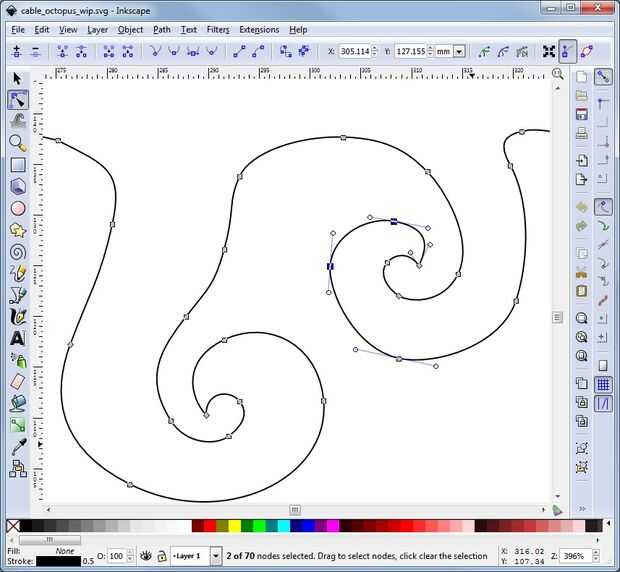Expand the Layer 1 selector dropdown

216,556
